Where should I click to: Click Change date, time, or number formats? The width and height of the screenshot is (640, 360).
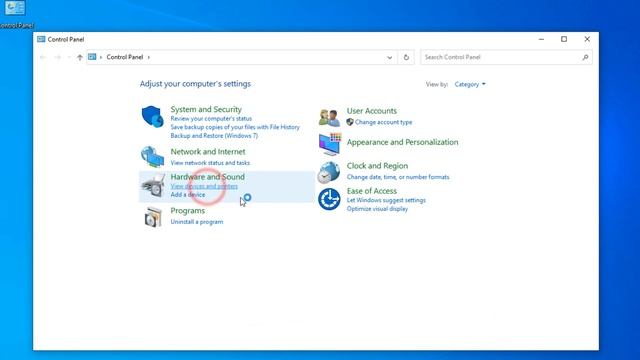[x=398, y=177]
